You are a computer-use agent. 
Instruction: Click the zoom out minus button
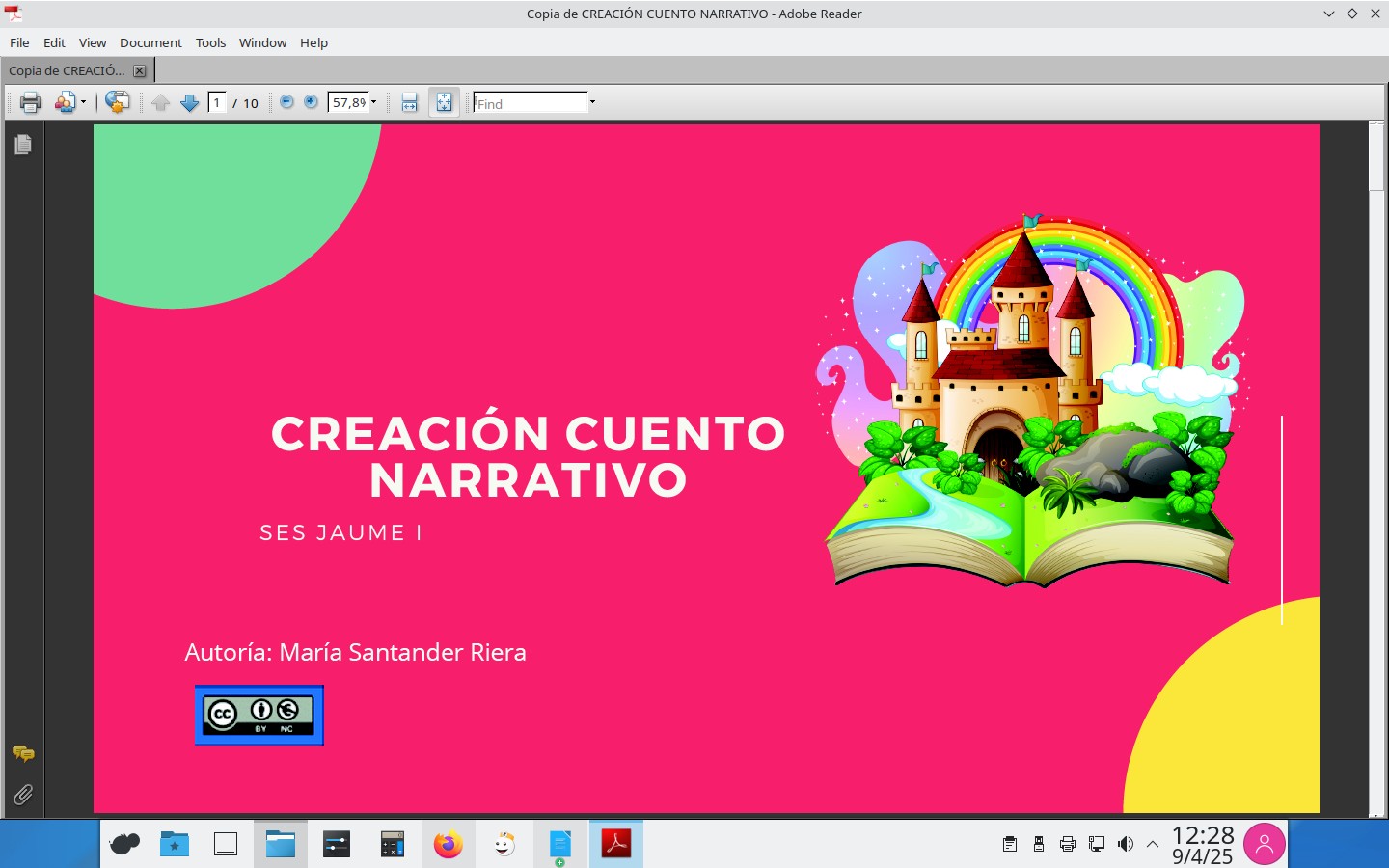click(x=286, y=102)
